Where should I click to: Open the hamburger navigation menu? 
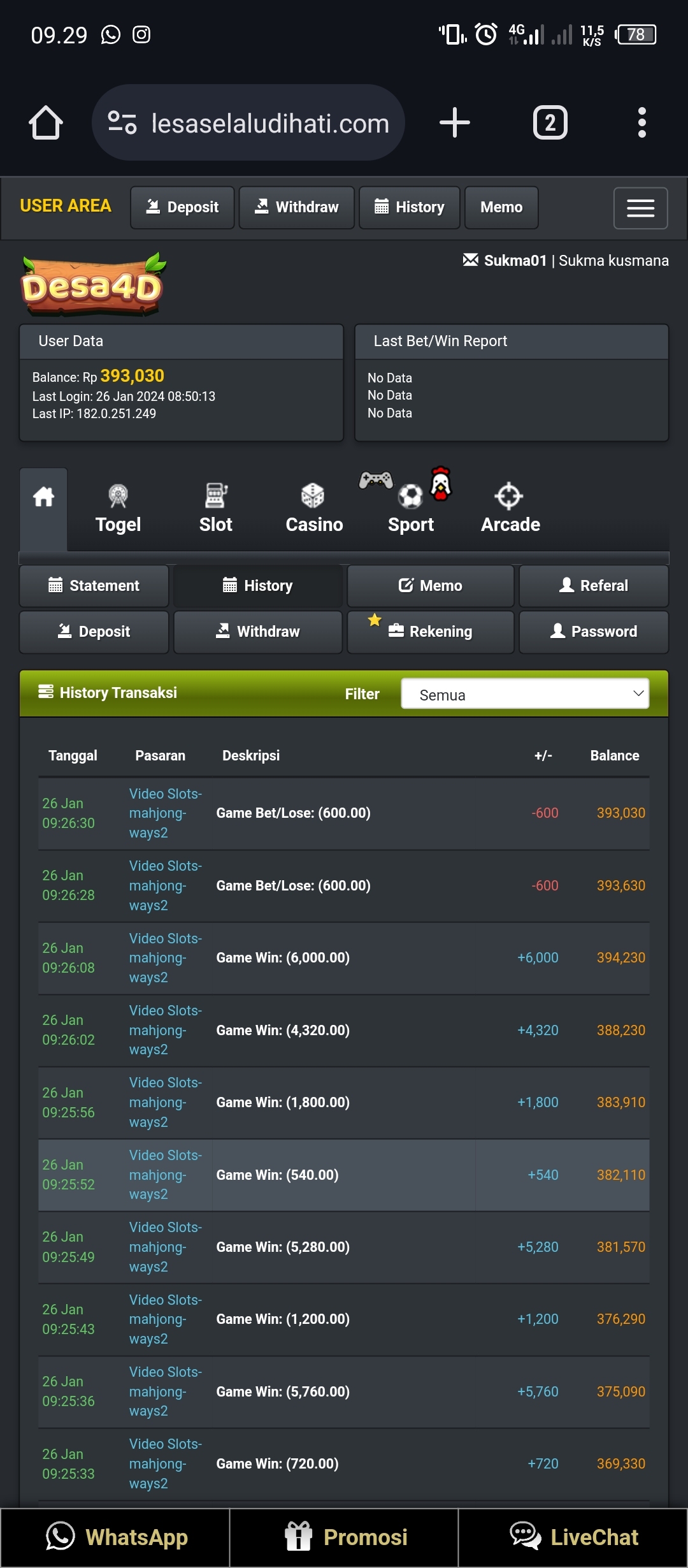(x=640, y=208)
